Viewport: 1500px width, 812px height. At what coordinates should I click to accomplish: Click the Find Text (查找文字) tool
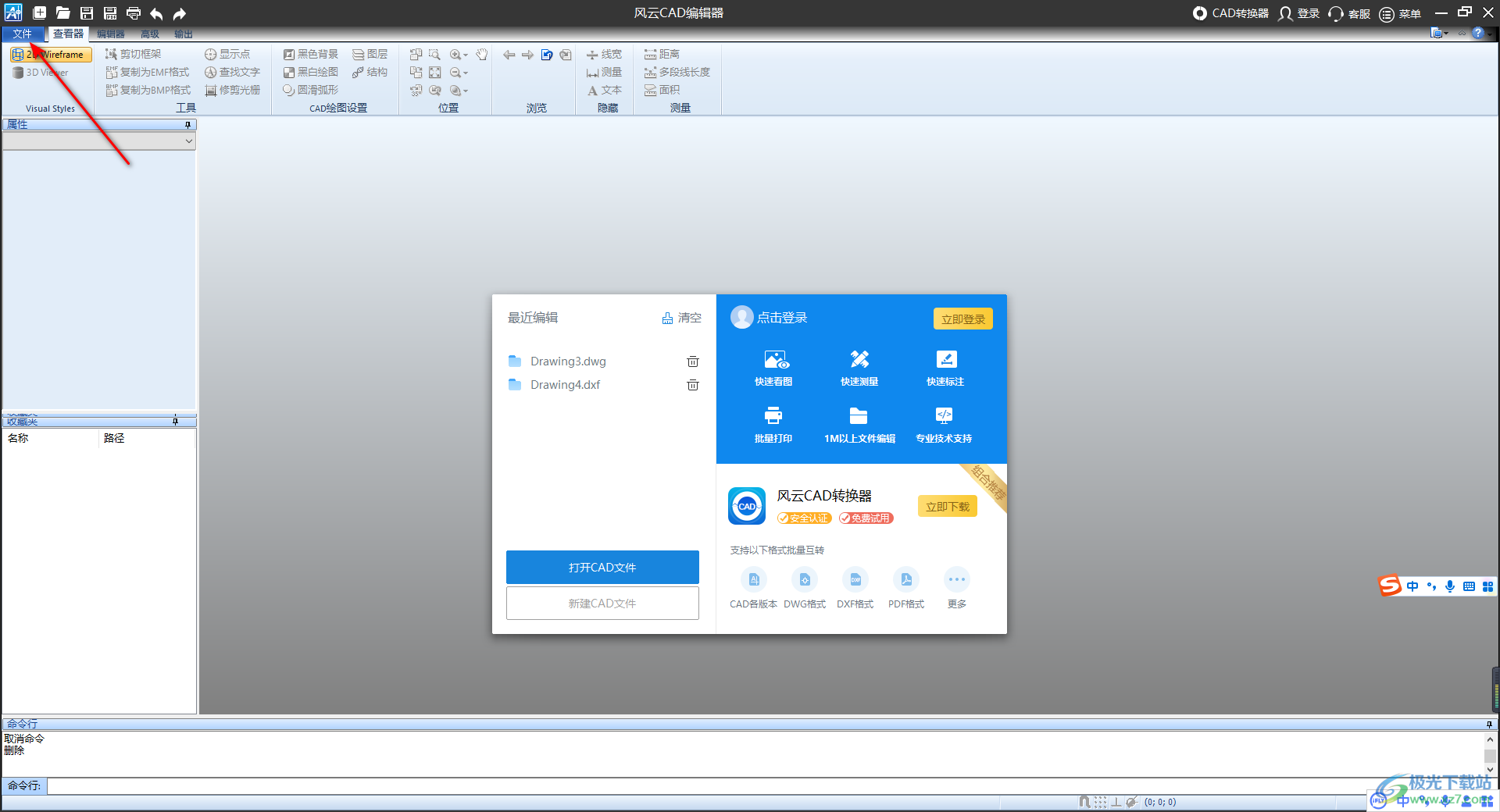[x=232, y=72]
